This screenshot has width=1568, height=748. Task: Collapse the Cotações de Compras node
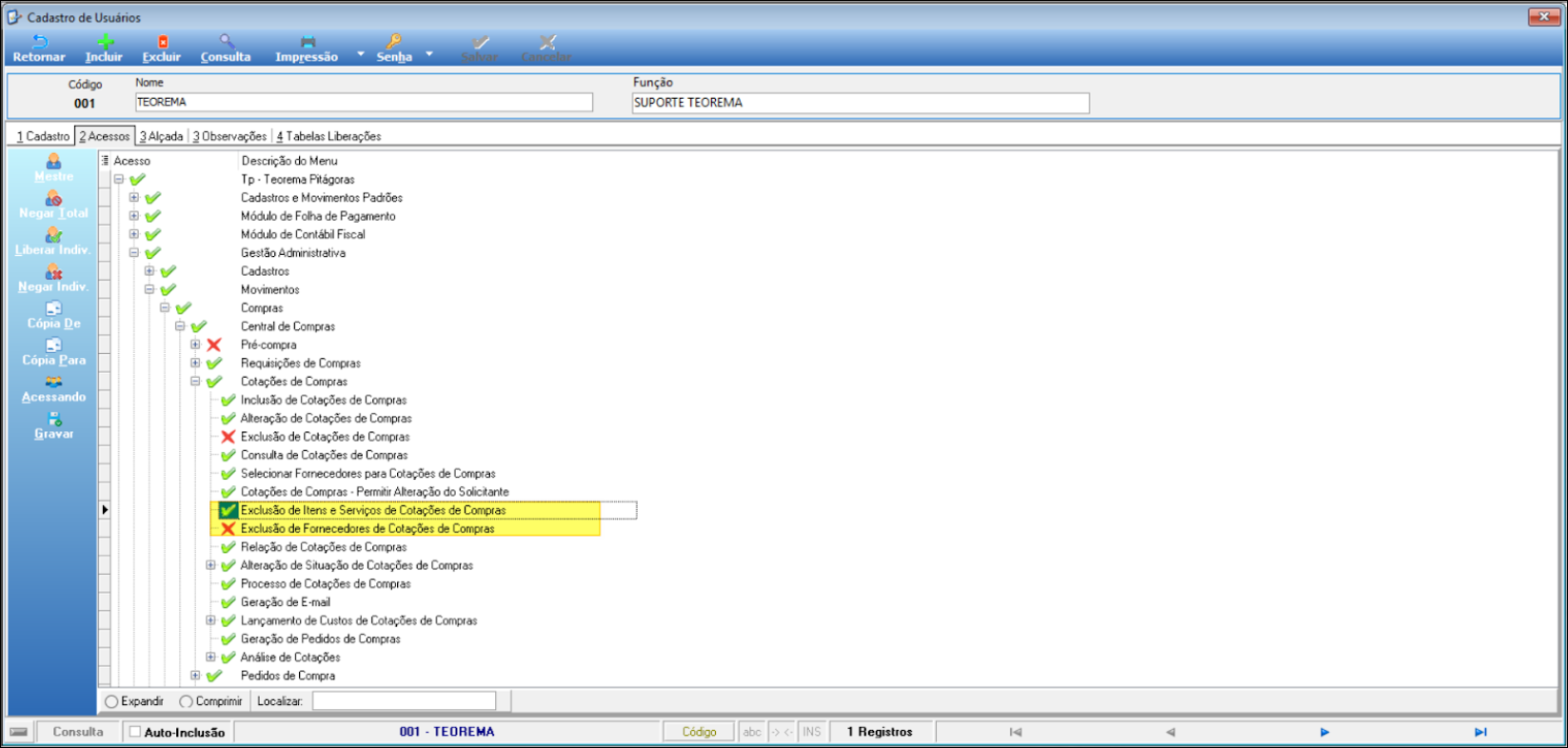pos(195,382)
